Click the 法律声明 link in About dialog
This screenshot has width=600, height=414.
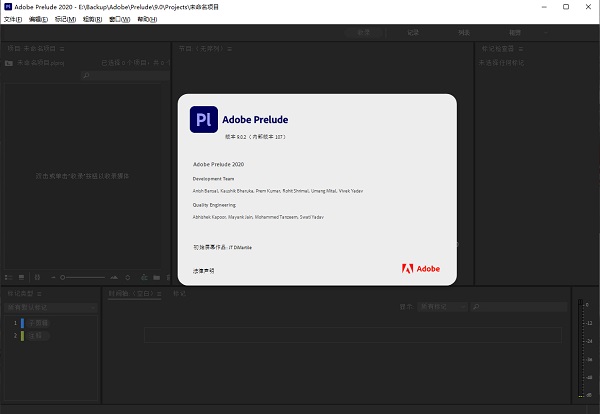pos(204,270)
